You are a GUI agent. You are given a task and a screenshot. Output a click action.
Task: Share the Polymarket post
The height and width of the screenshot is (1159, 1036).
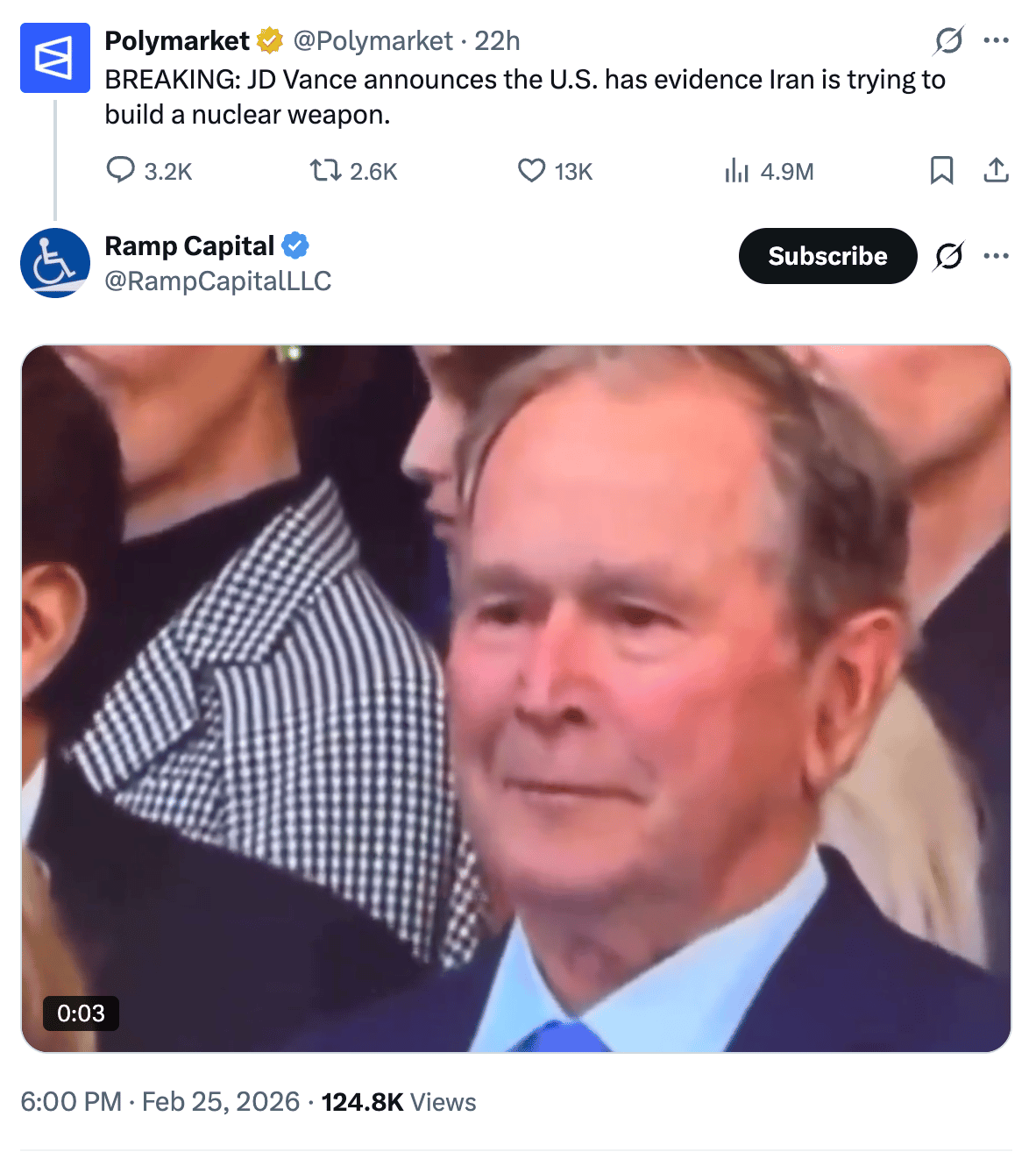click(x=996, y=170)
